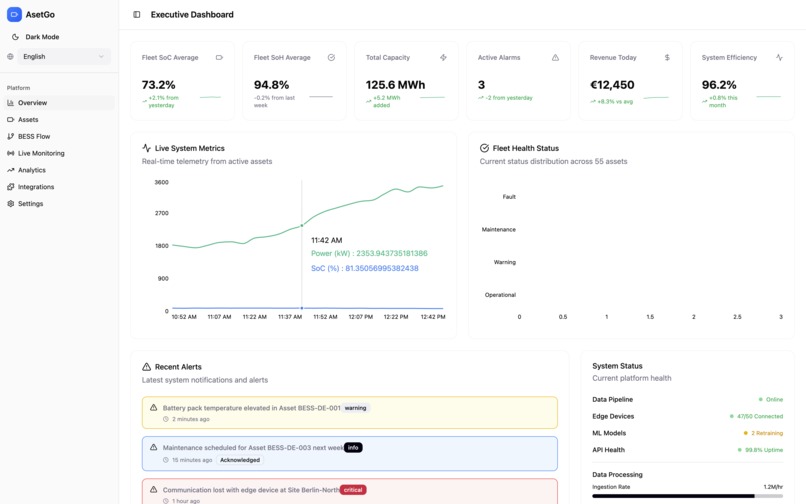Image resolution: width=806 pixels, height=504 pixels.
Task: Click the Fleet SoH Average checkmark icon
Action: (332, 58)
